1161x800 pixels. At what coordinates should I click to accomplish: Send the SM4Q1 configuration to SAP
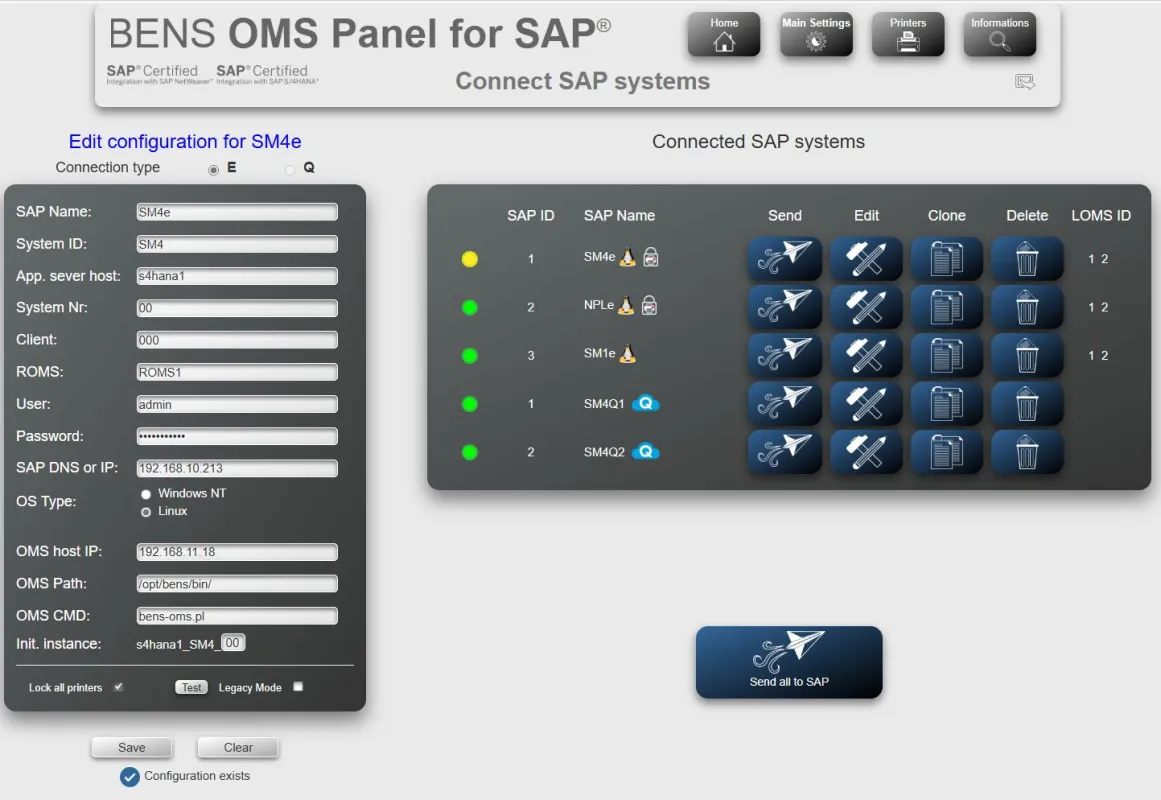coord(785,404)
